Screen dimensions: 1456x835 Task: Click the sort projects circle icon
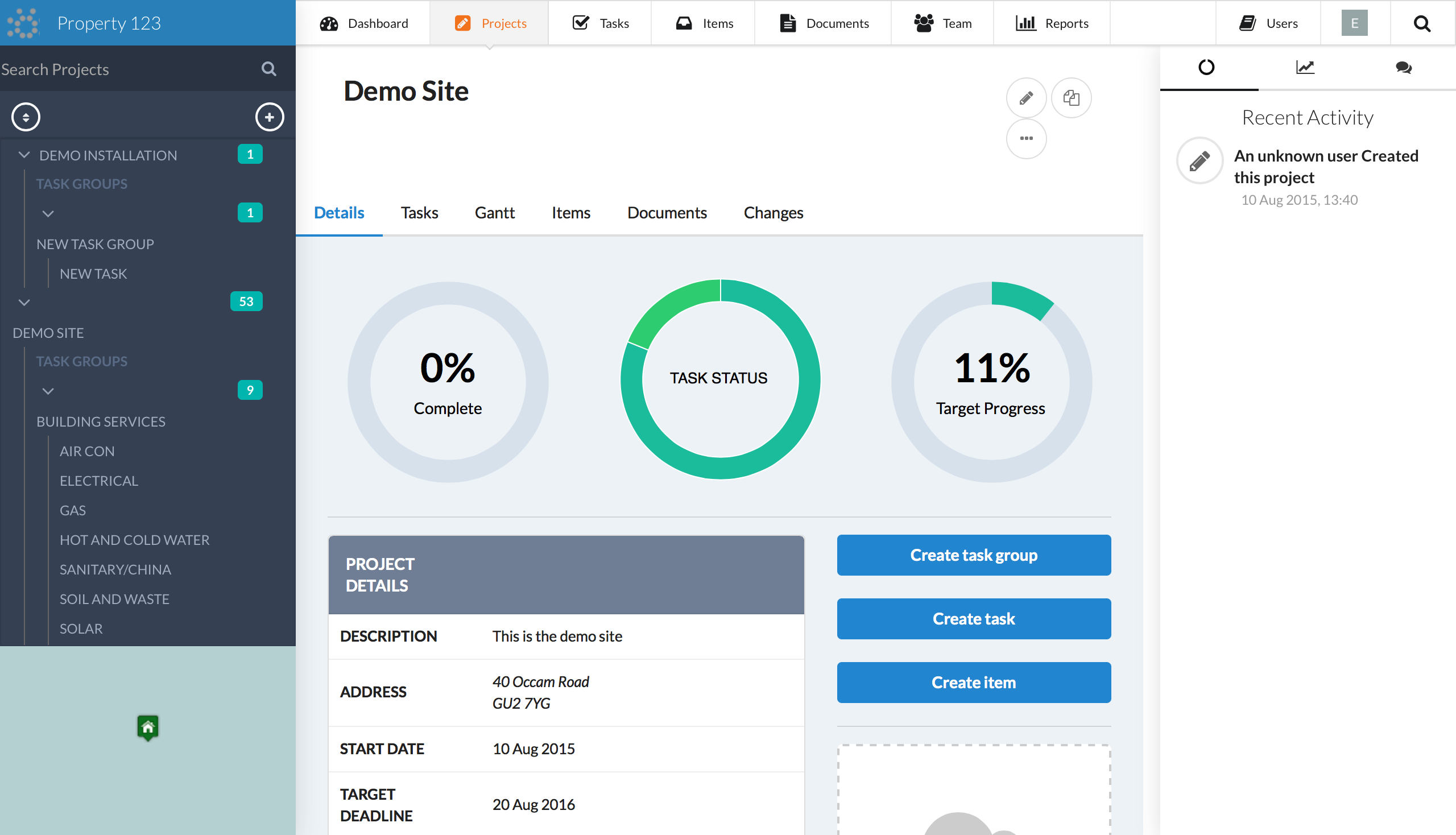click(26, 117)
